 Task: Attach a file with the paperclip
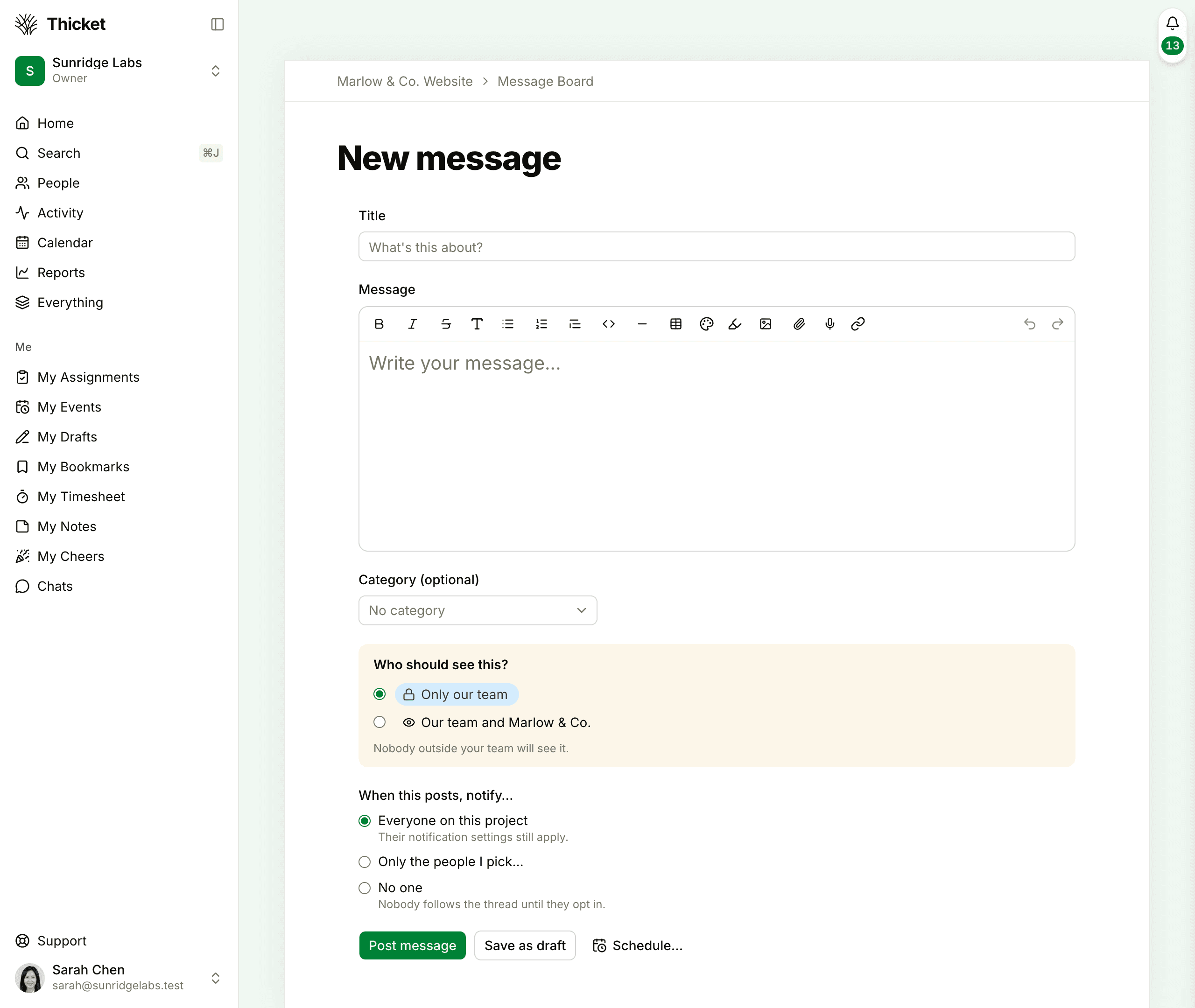pyautogui.click(x=799, y=324)
